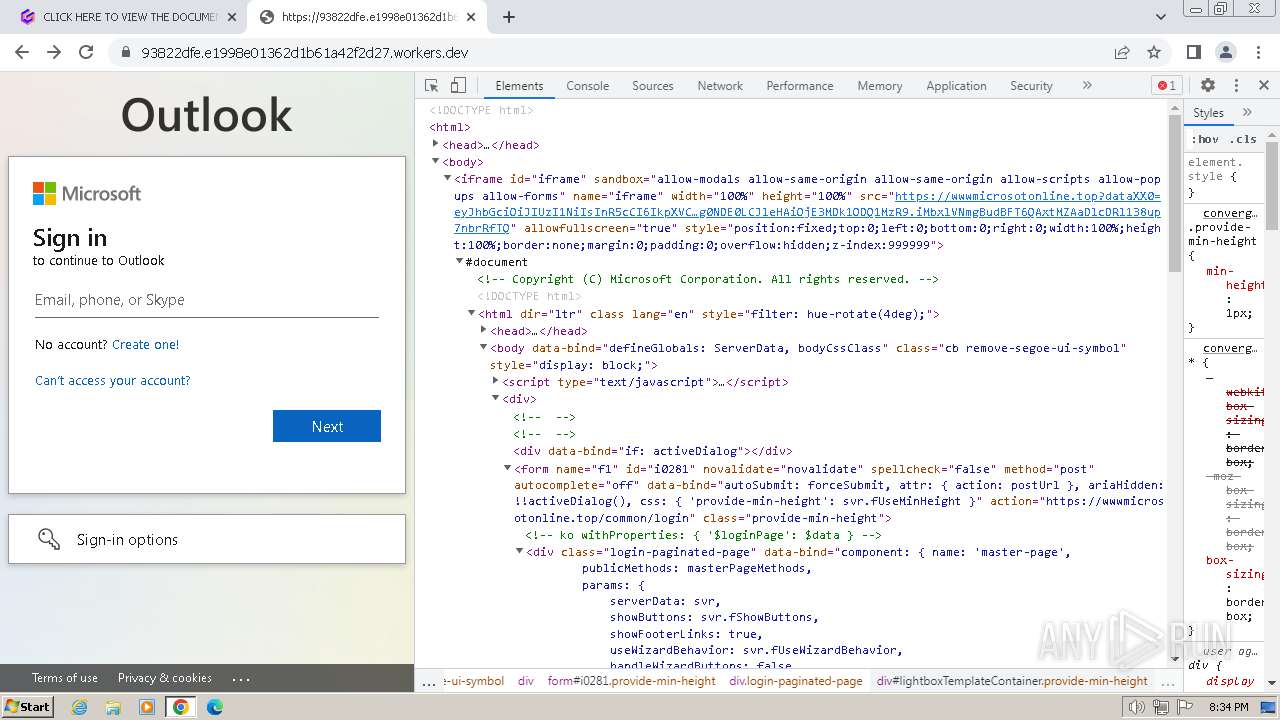This screenshot has width=1280, height=720.
Task: Click the share page icon
Action: click(x=1122, y=52)
